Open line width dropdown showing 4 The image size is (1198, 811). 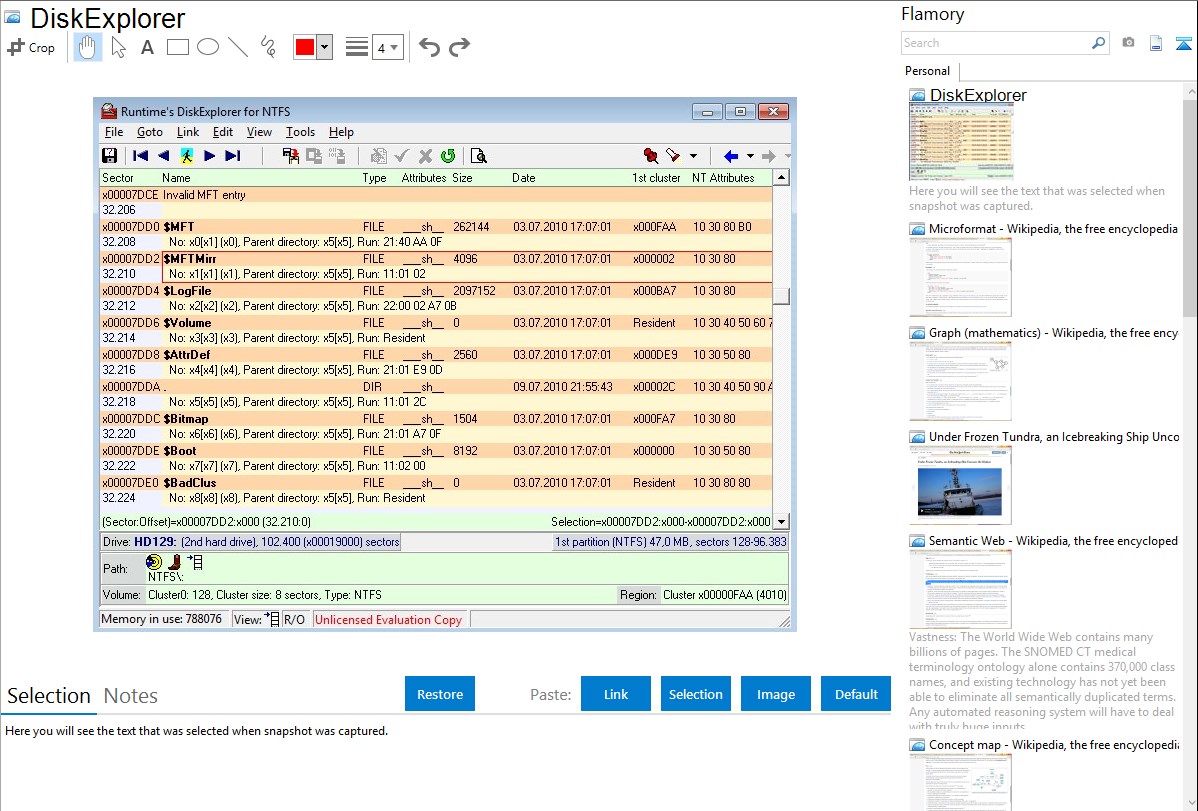click(x=387, y=48)
